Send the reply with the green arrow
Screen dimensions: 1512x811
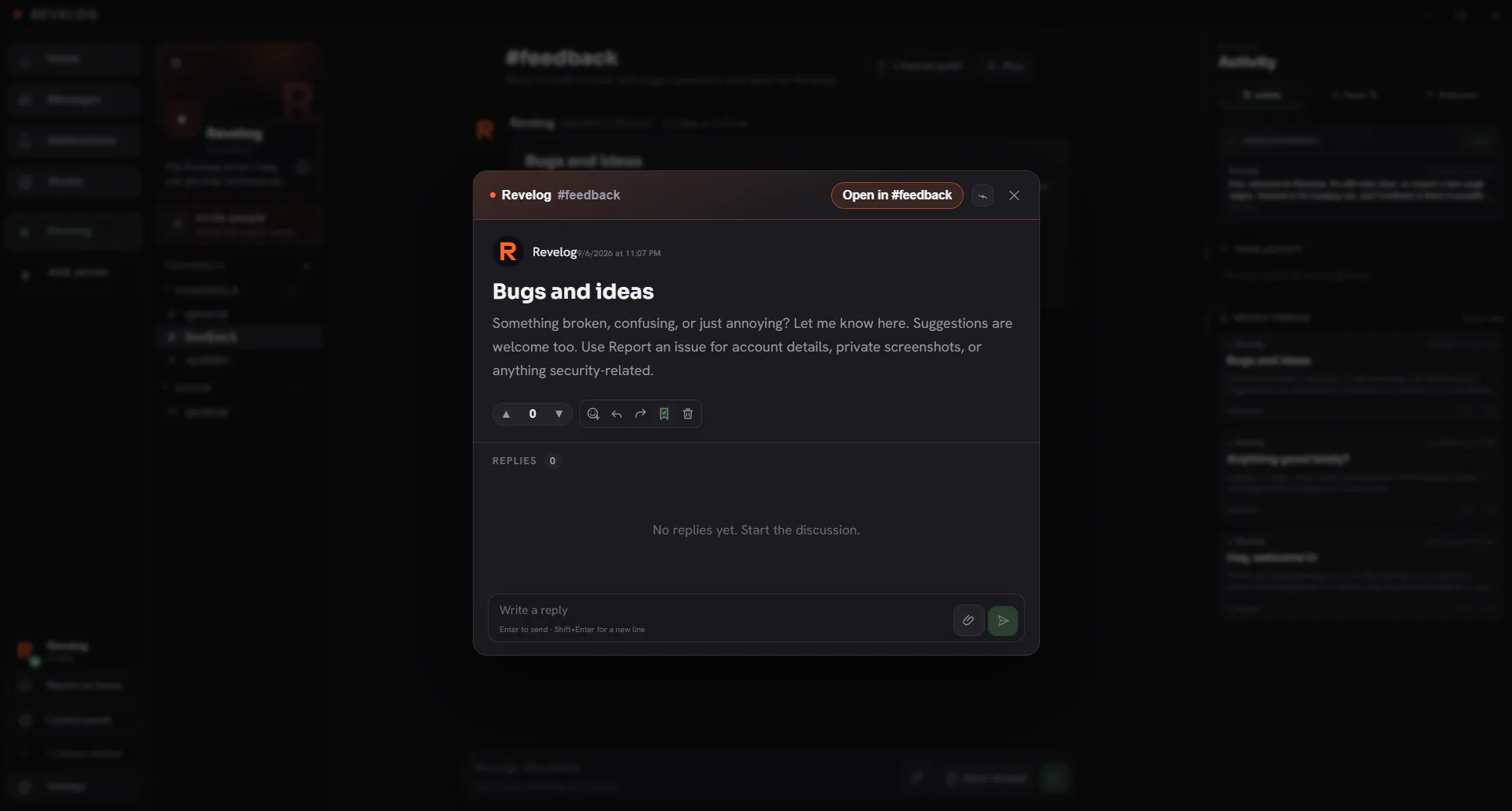point(1003,621)
